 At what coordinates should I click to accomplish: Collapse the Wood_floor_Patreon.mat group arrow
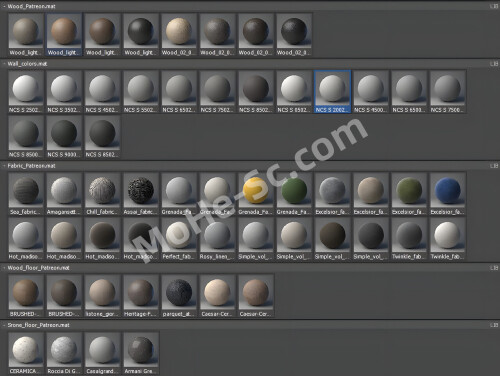tap(4, 268)
